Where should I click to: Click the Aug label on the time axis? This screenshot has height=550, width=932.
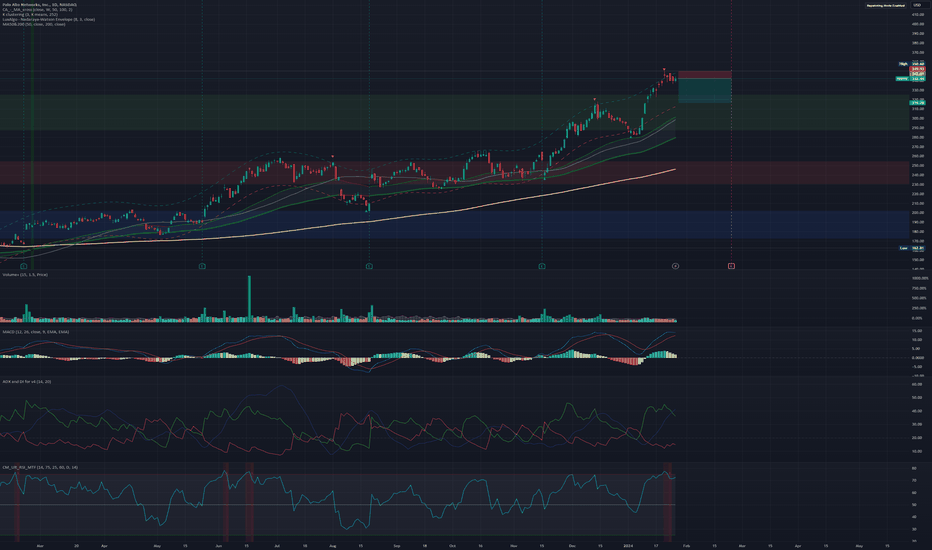tap(333, 545)
